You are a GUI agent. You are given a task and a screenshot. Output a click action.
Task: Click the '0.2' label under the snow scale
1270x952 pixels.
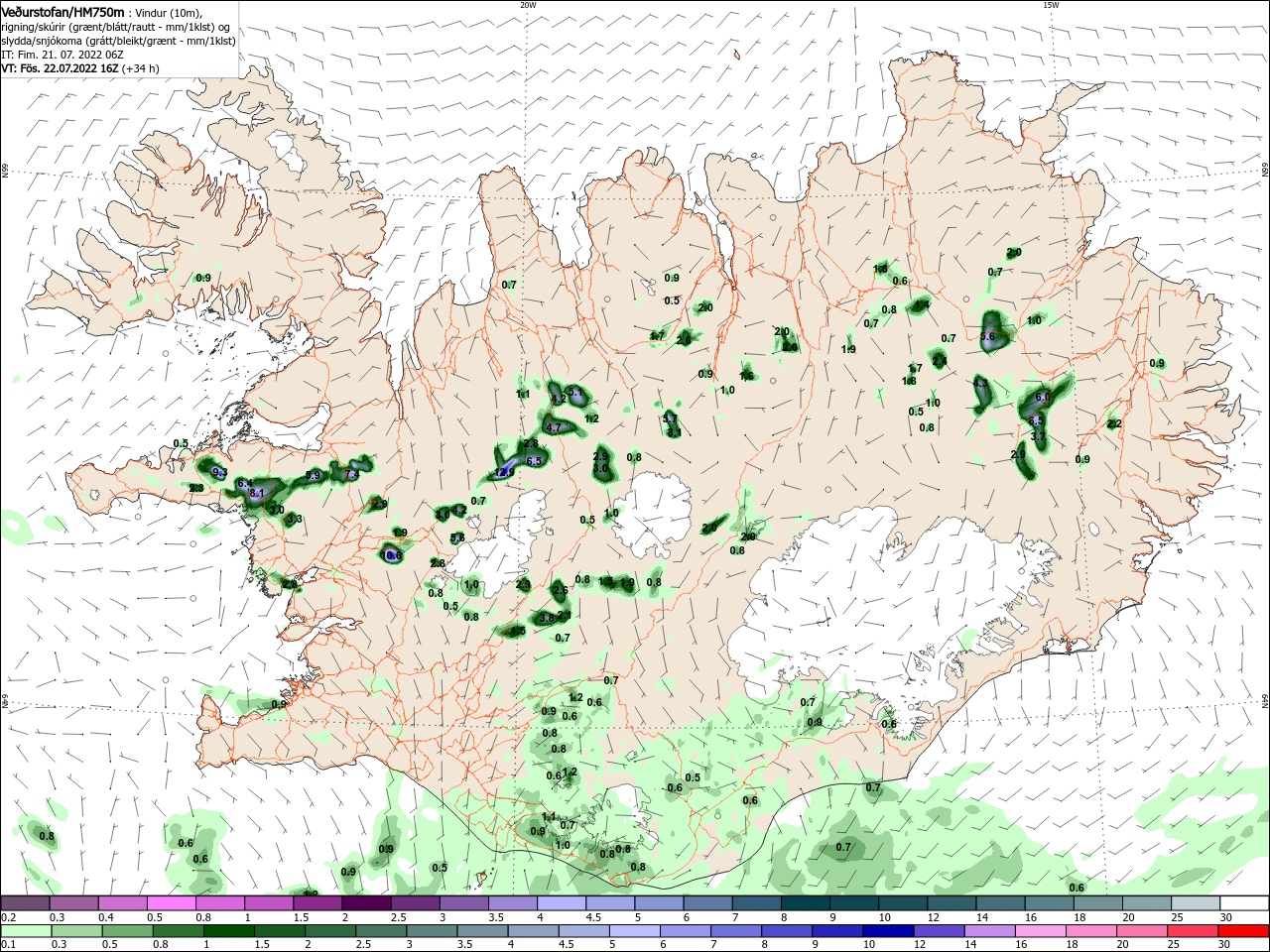8,917
